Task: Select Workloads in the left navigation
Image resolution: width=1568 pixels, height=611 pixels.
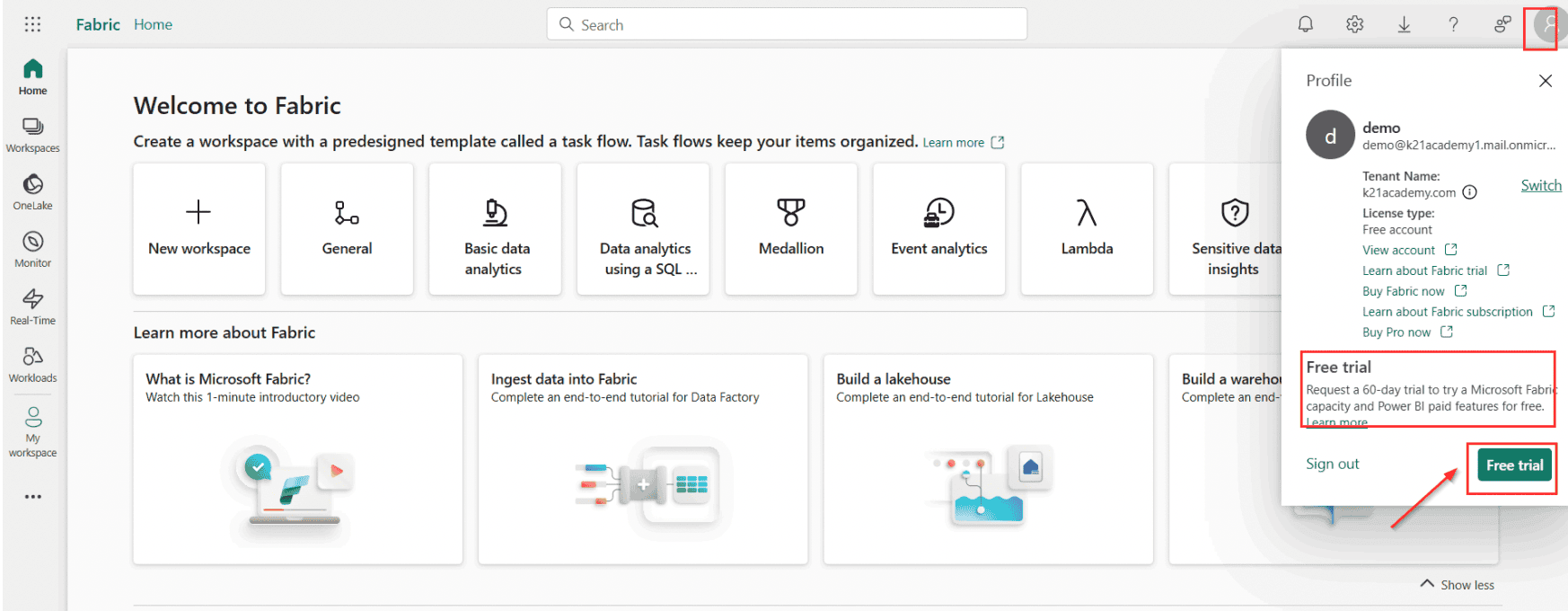Action: [33, 365]
